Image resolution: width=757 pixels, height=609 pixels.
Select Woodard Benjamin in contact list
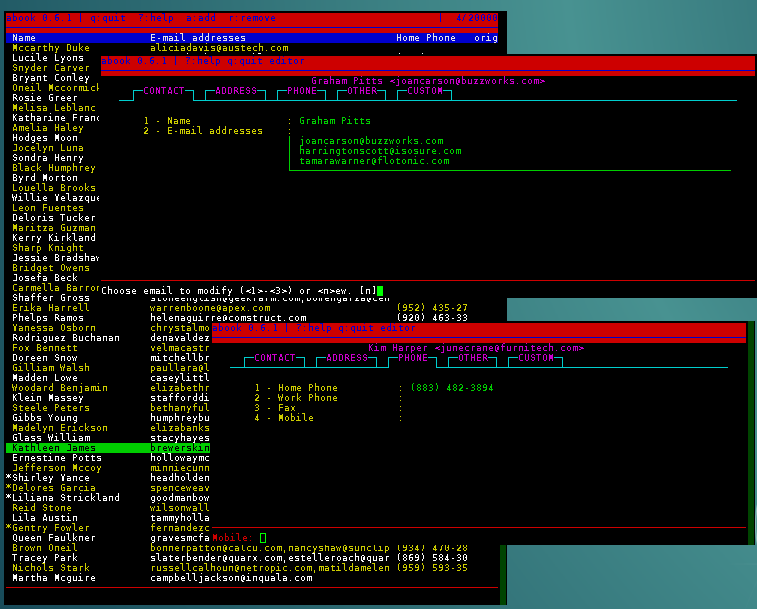[x=60, y=388]
